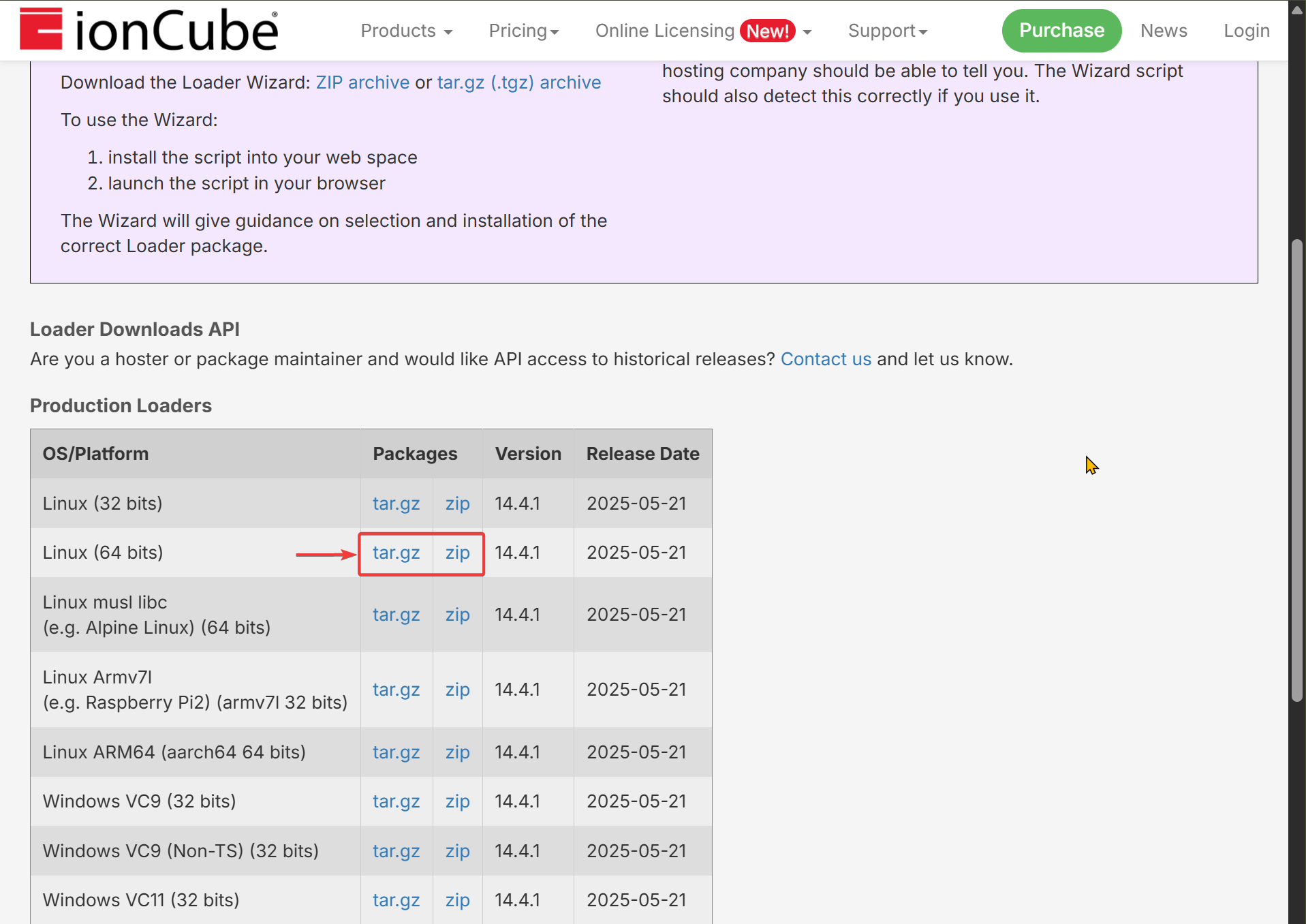Click 'install the script into your web space' step
This screenshot has height=924, width=1306.
click(x=262, y=157)
